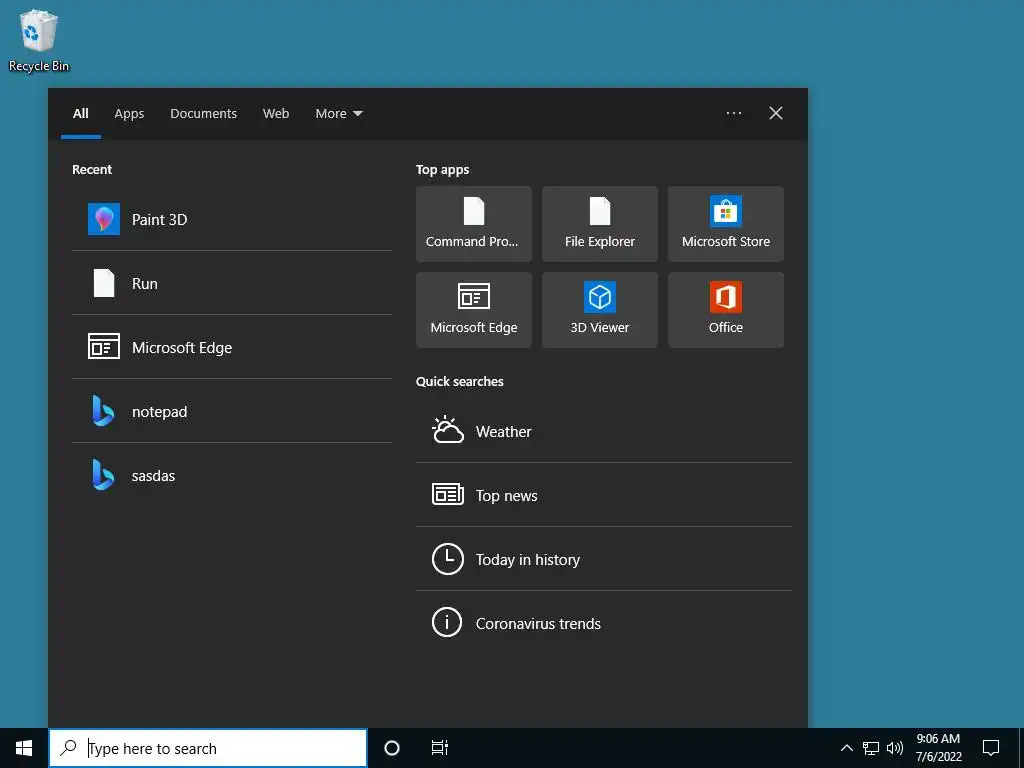Viewport: 1024px width, 768px height.
Task: Expand the More dropdown
Action: tap(338, 114)
